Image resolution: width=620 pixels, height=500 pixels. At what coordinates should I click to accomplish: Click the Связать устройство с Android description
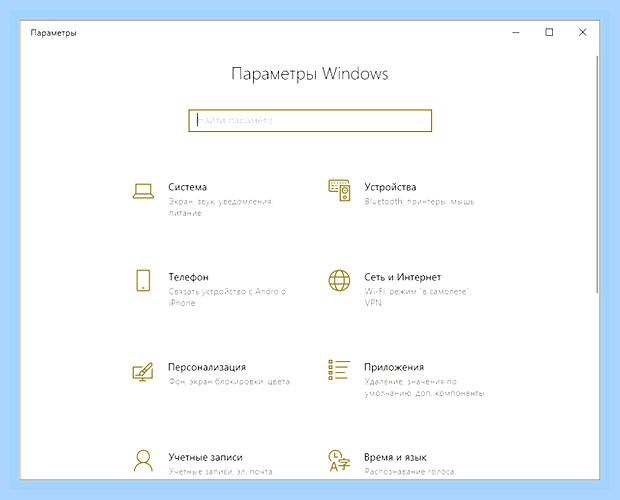tap(228, 297)
